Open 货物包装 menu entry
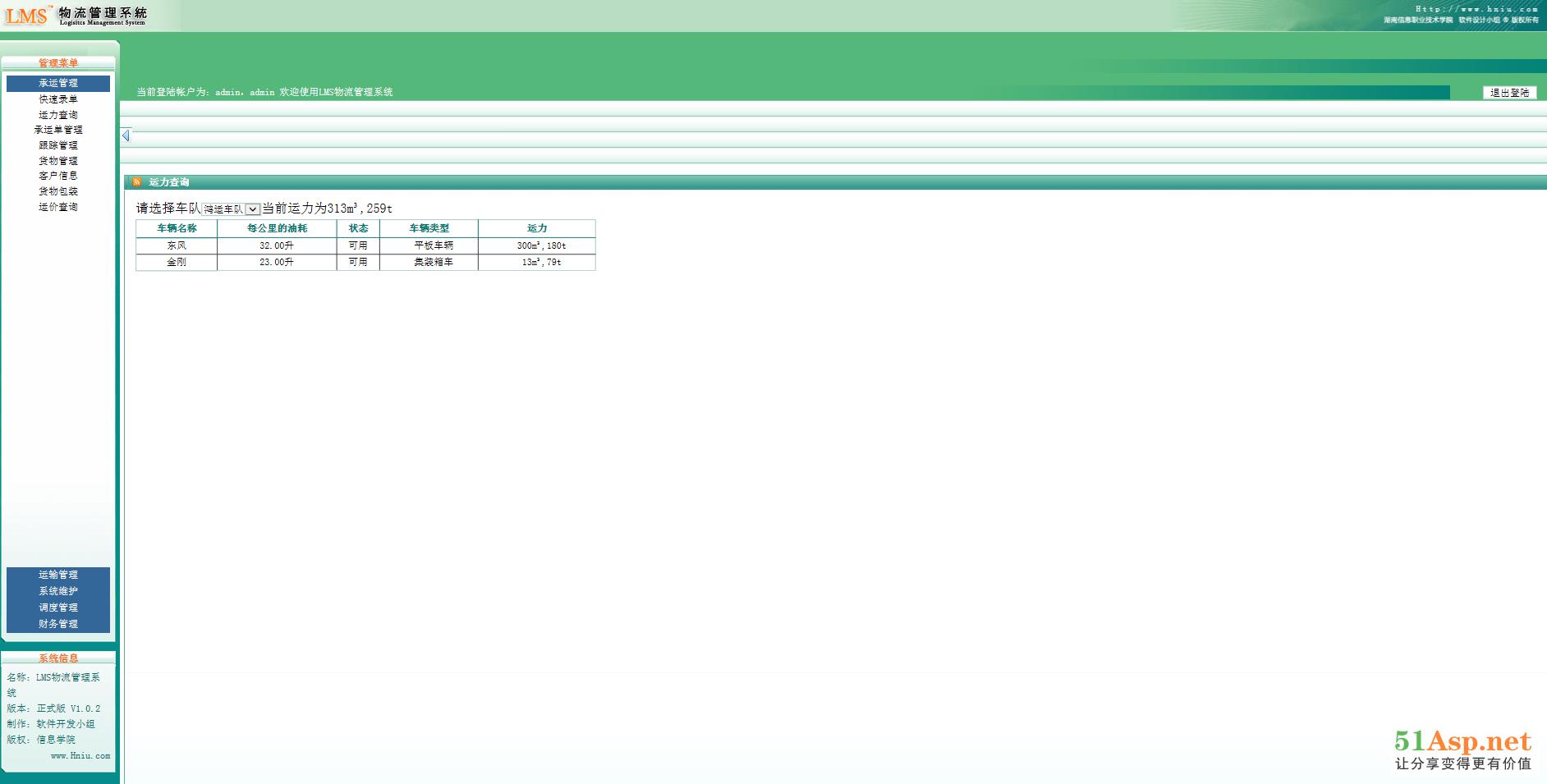The height and width of the screenshot is (784, 1547). [x=58, y=191]
